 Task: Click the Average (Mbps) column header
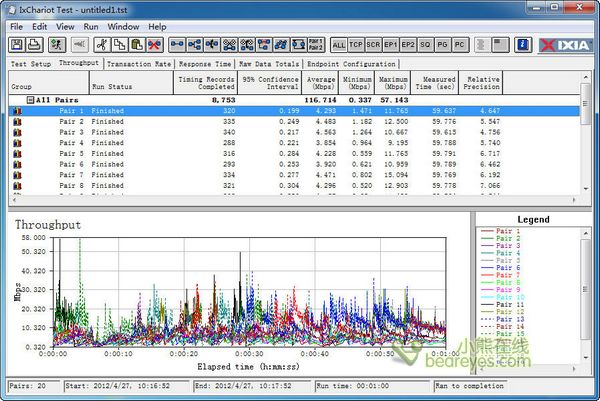(320, 83)
